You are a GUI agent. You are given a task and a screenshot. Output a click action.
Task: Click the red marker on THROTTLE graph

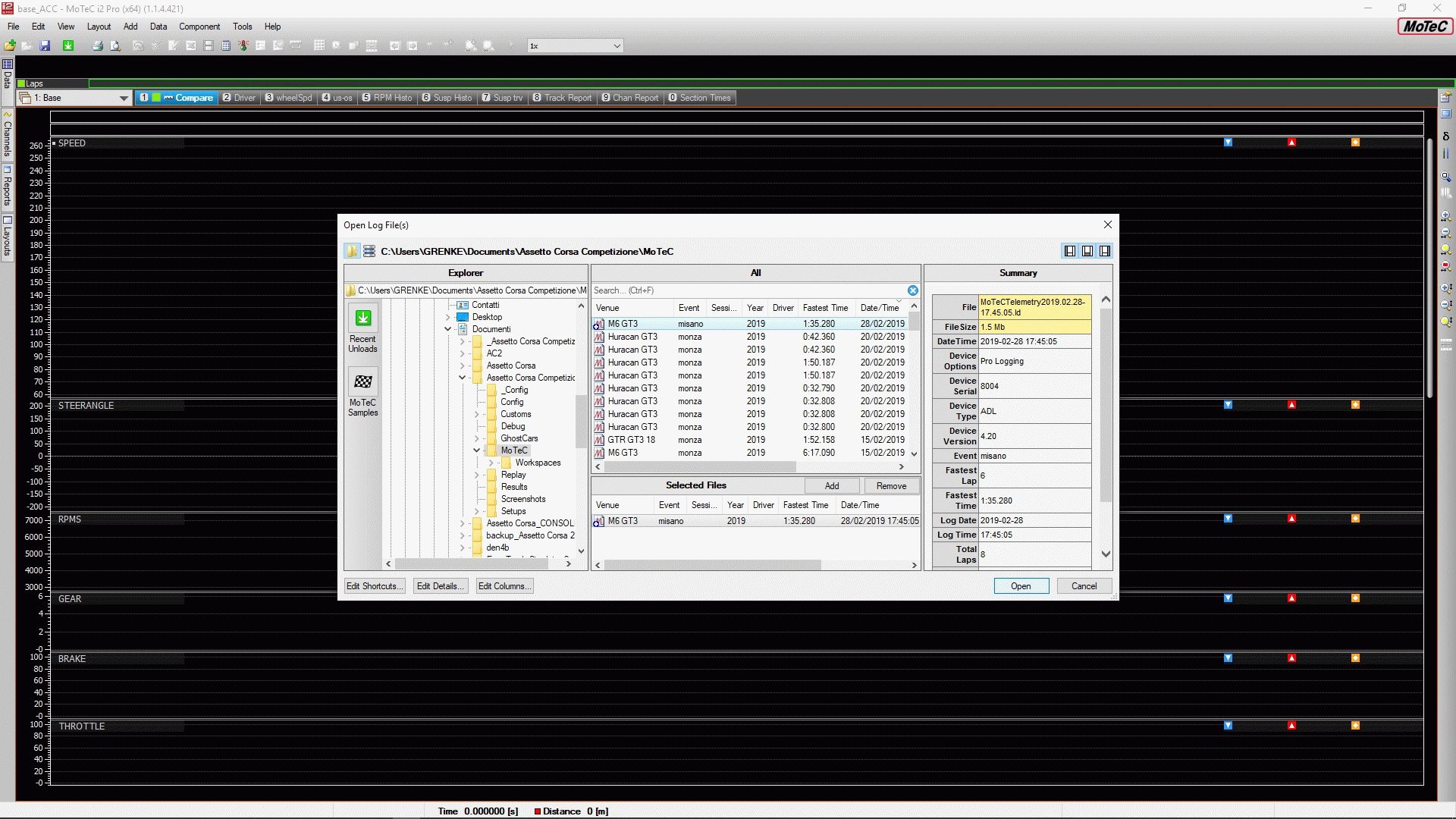[1291, 726]
